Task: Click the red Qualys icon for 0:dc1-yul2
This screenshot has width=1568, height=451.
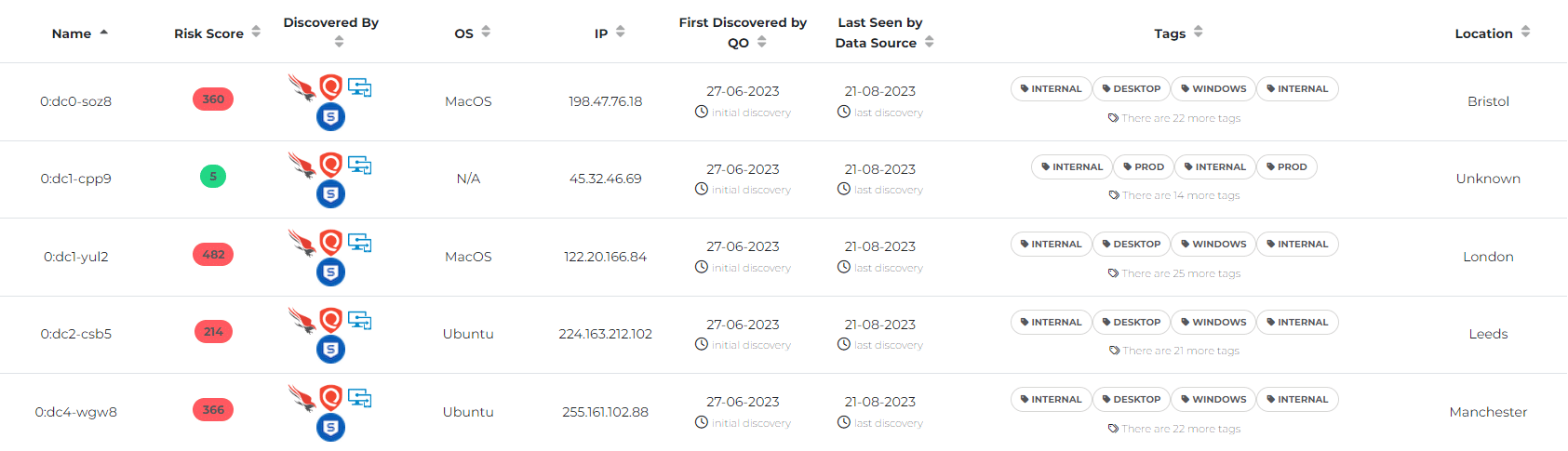Action: (330, 243)
